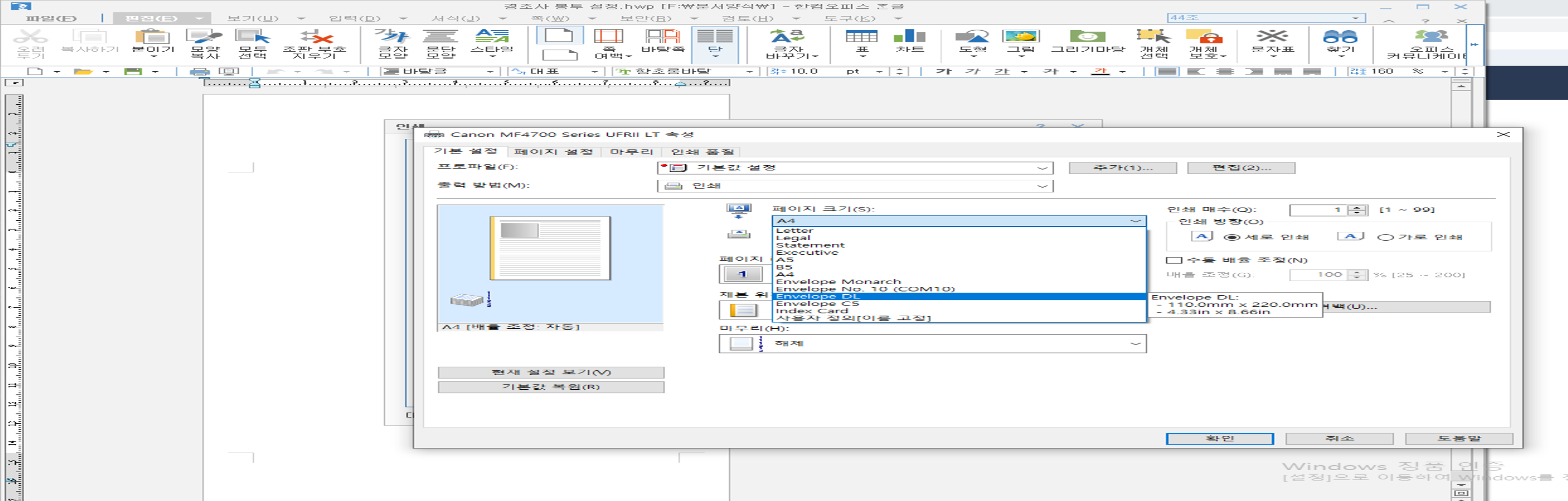Open the 문자표 character map icon
Screen dimensions: 1568x501
point(1272,36)
